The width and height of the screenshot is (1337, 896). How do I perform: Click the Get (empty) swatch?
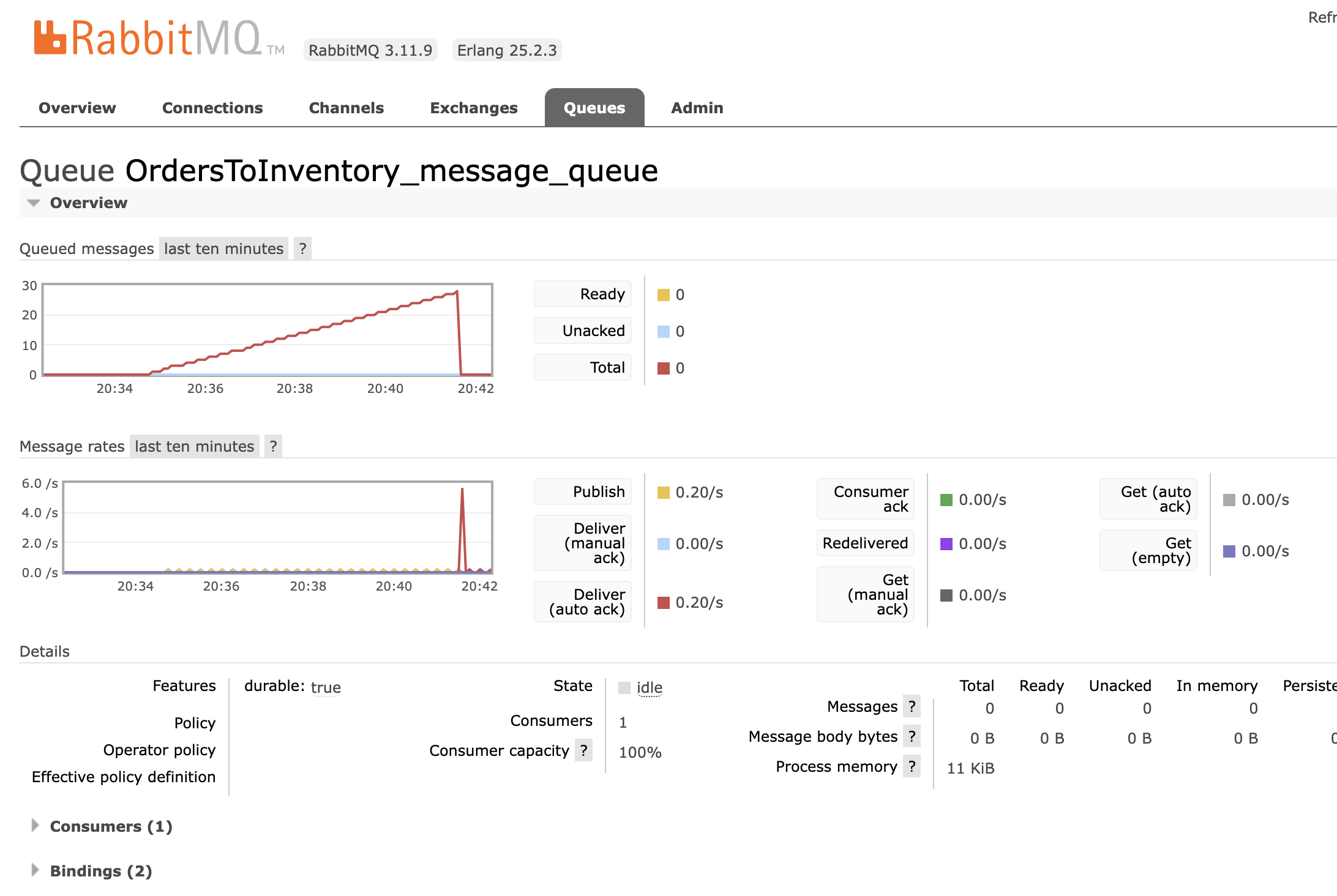click(1229, 551)
